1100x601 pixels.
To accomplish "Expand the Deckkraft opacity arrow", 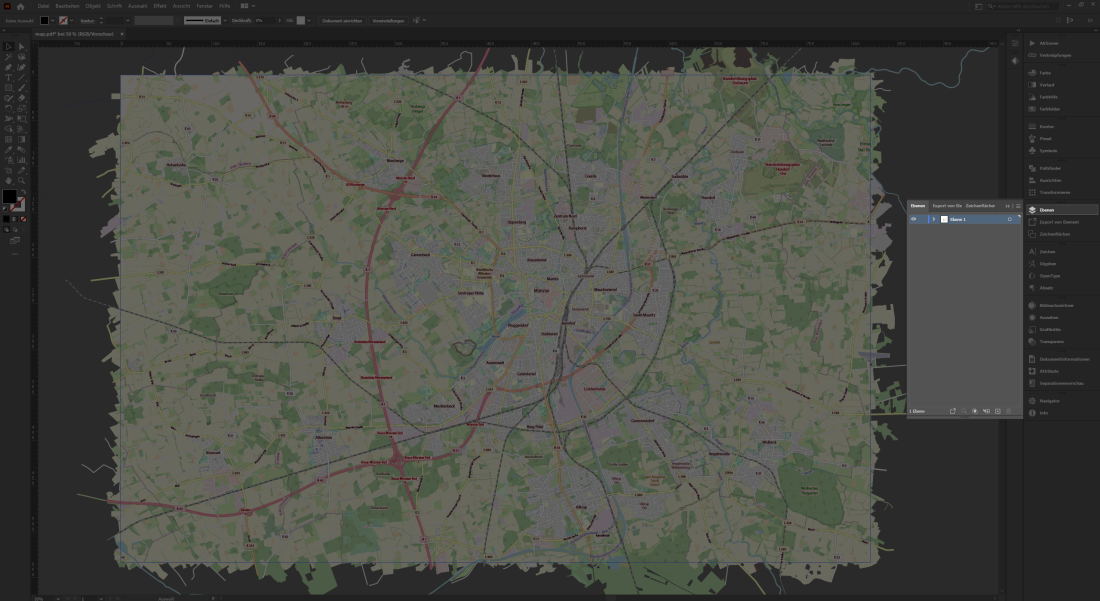I will 279,20.
